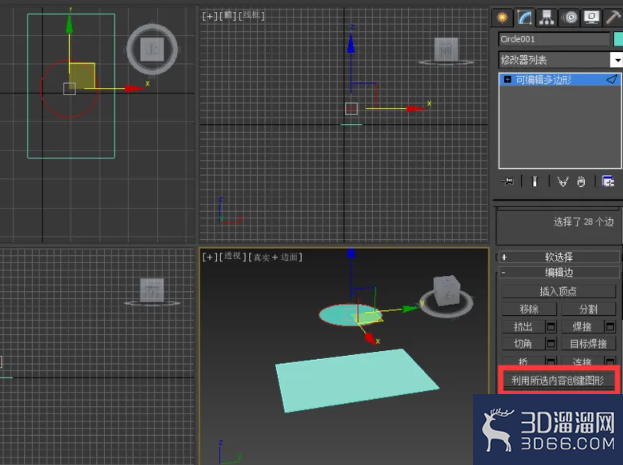The height and width of the screenshot is (465, 623).
Task: Click the perspective viewport ViewCube
Action: [x=447, y=291]
